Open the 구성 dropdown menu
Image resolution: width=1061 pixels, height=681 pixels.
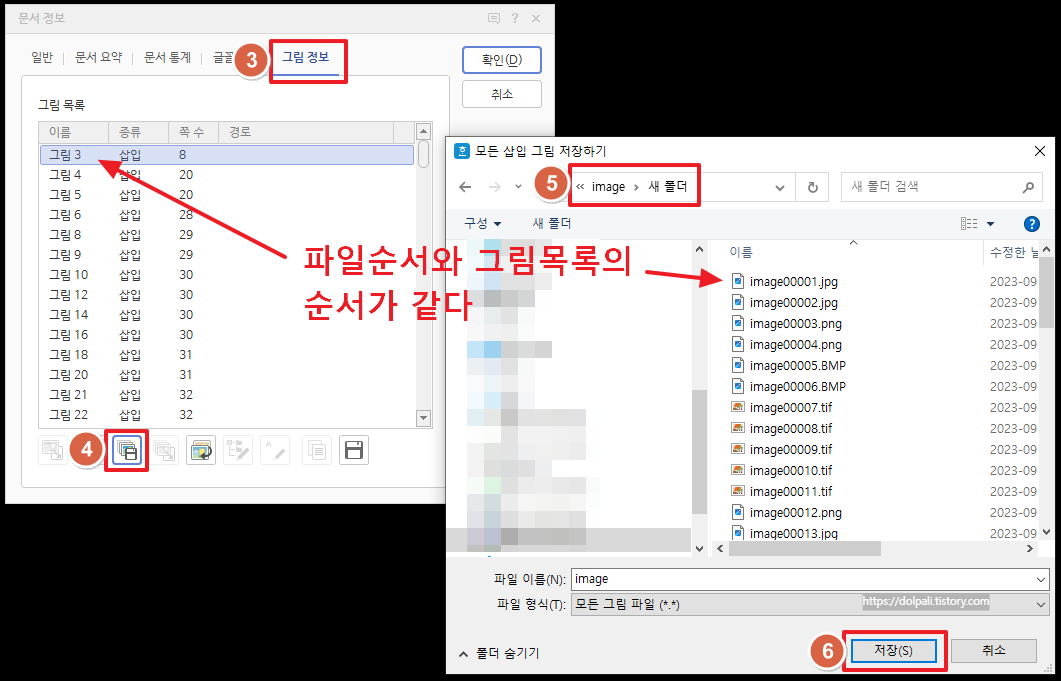480,224
